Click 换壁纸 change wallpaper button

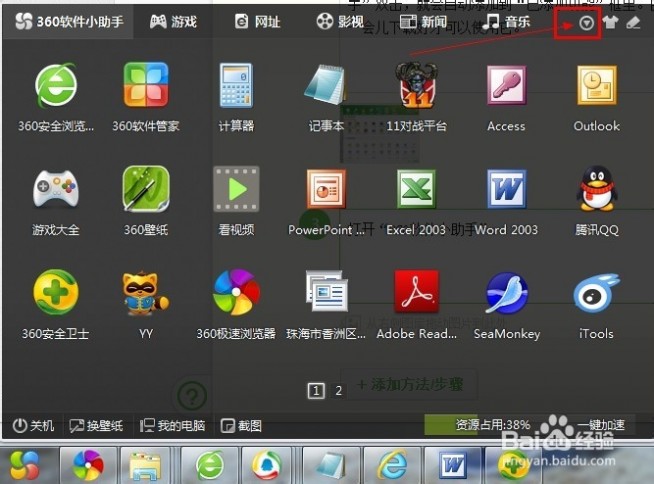(96, 426)
